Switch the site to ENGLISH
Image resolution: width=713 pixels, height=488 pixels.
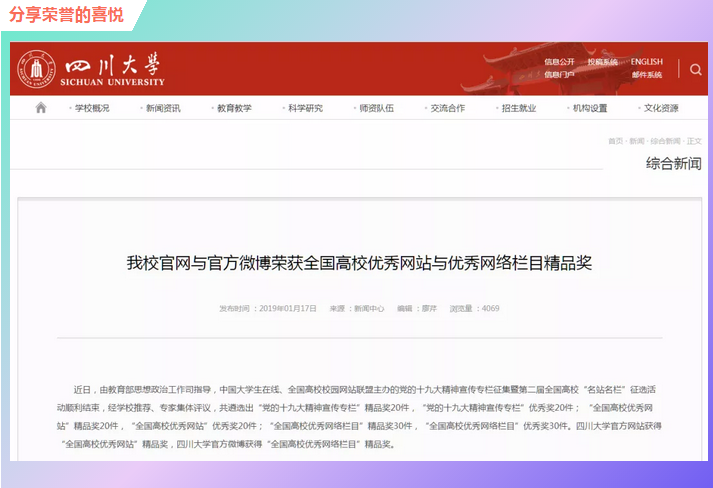coord(646,62)
